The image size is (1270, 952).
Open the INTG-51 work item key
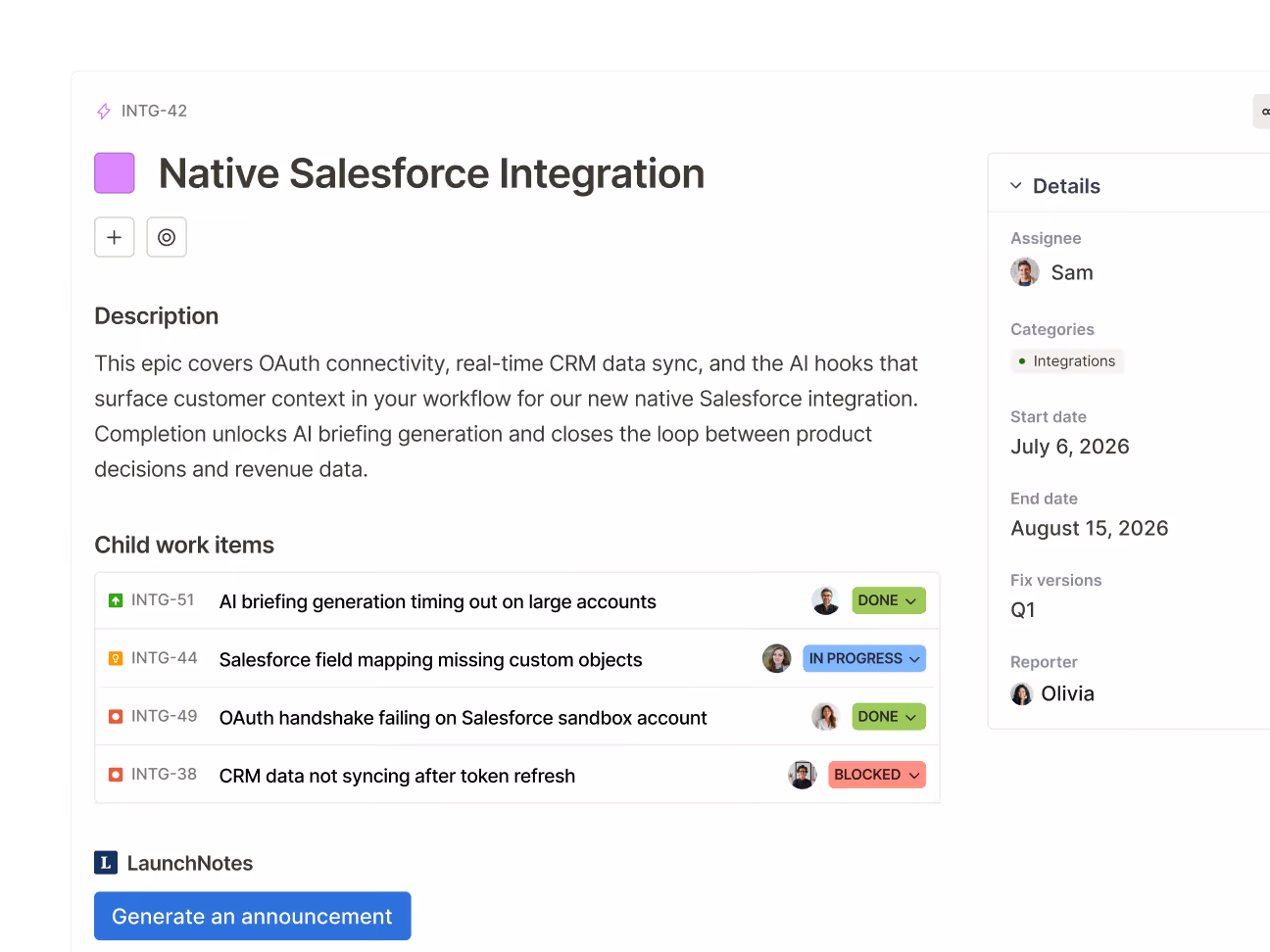pyautogui.click(x=163, y=600)
